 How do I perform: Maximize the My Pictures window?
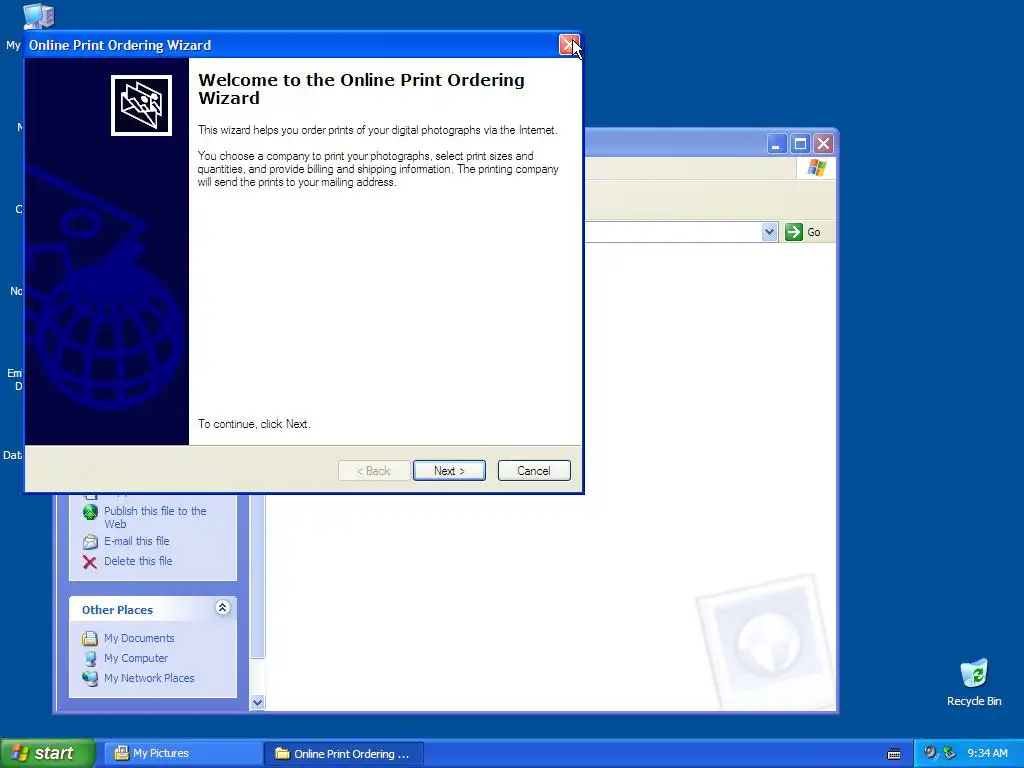tap(800, 144)
